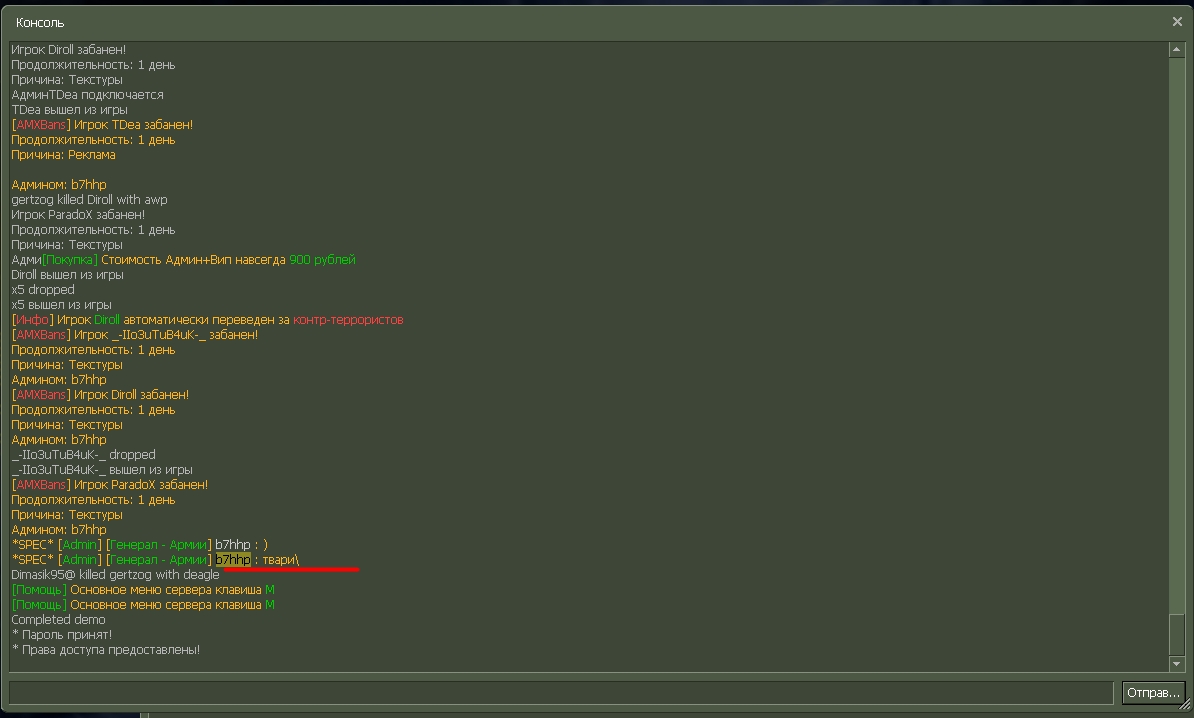
Task: Click the scrollbar down arrow
Action: tap(1177, 664)
